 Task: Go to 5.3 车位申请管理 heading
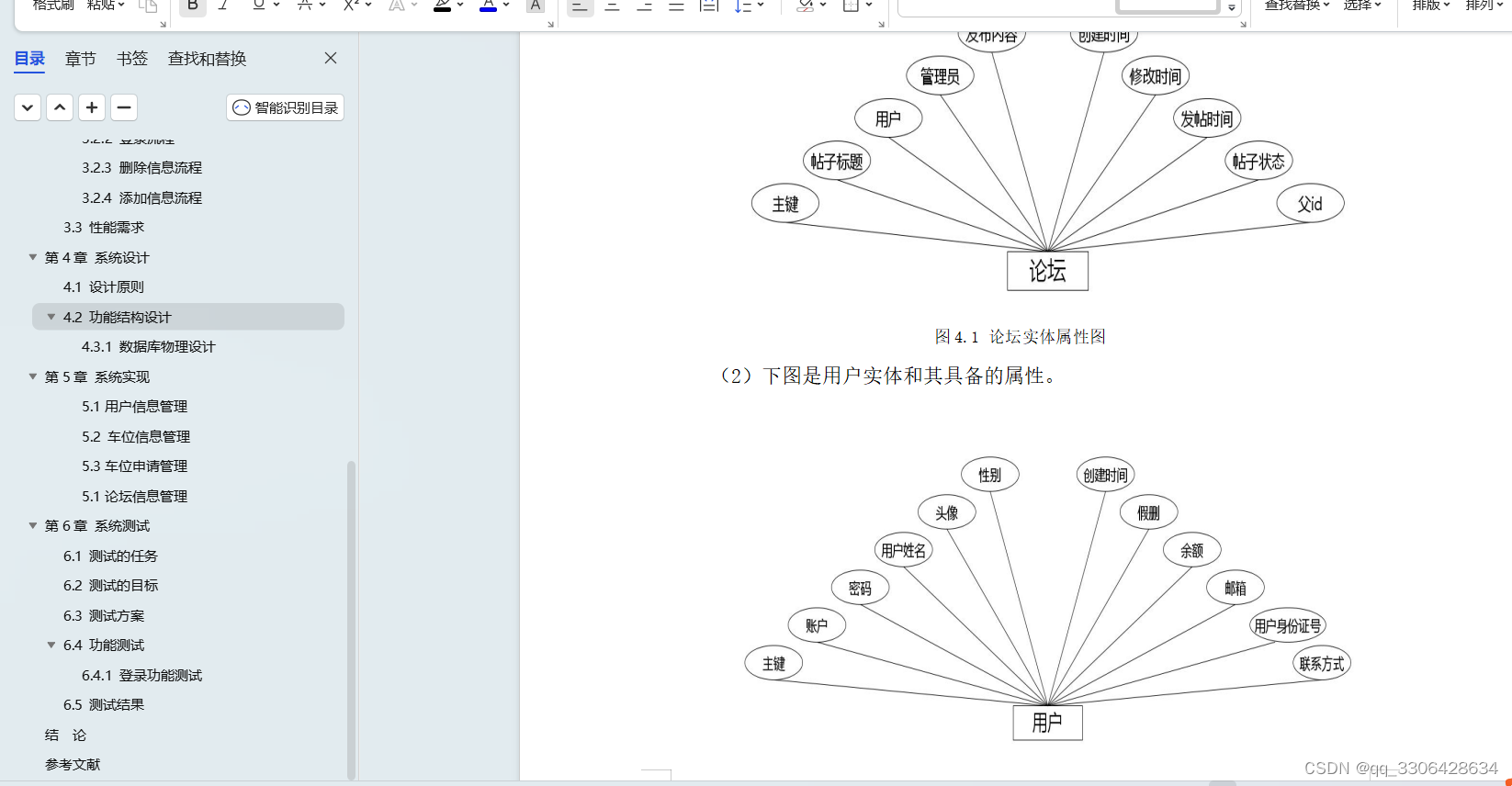pyautogui.click(x=134, y=466)
